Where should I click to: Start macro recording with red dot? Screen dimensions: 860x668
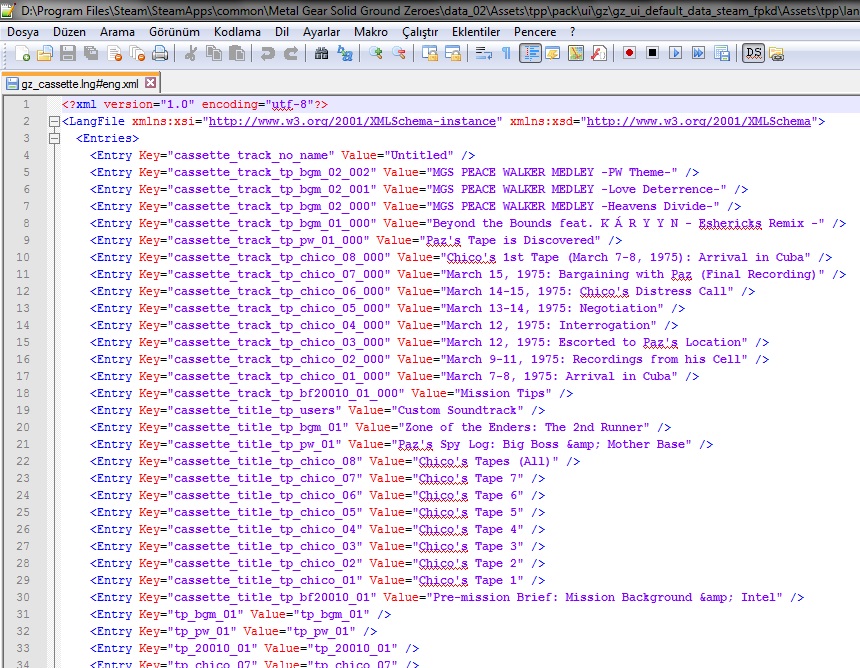tap(629, 53)
